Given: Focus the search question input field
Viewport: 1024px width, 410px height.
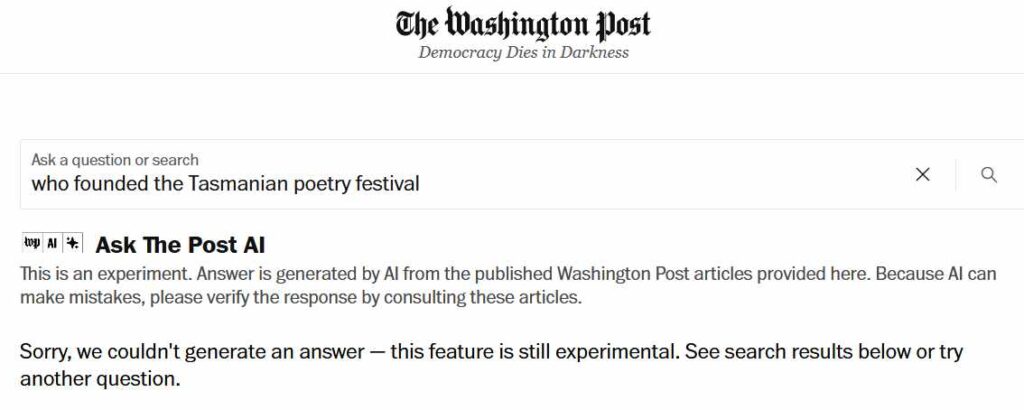Looking at the screenshot, I should point(457,174).
